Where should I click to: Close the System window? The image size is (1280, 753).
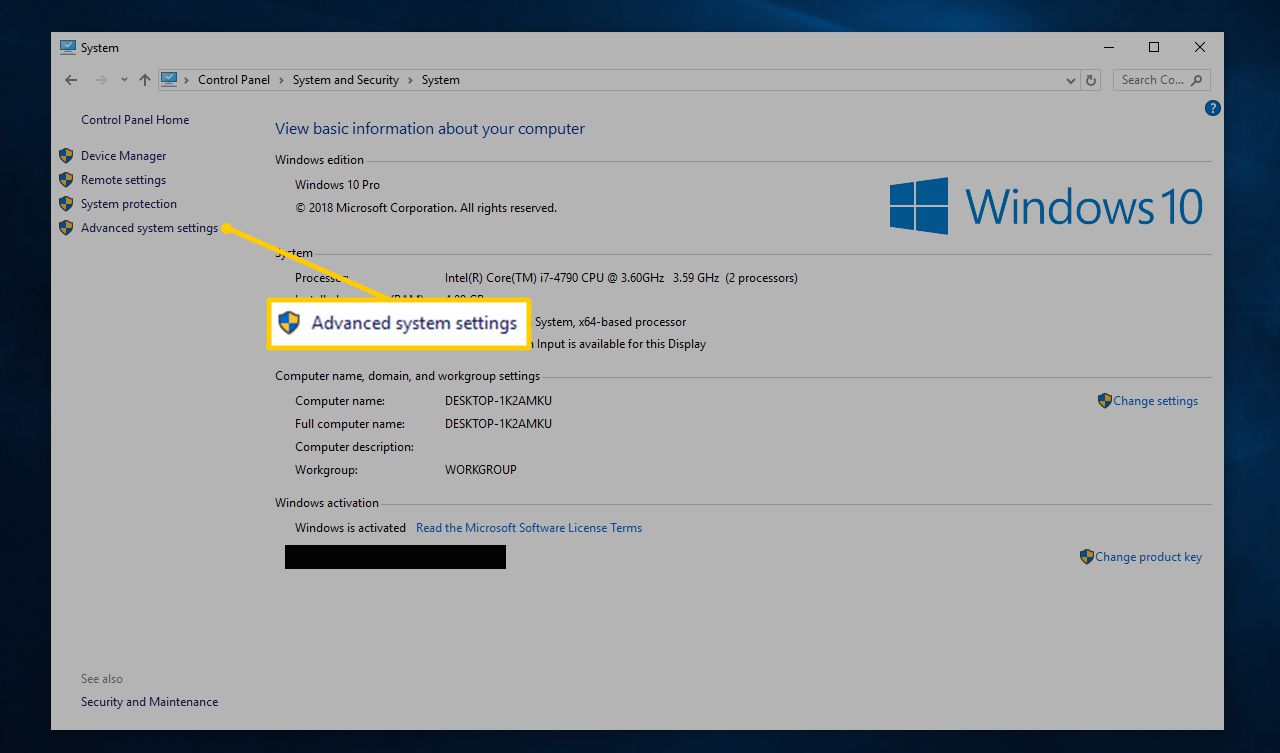pyautogui.click(x=1200, y=47)
